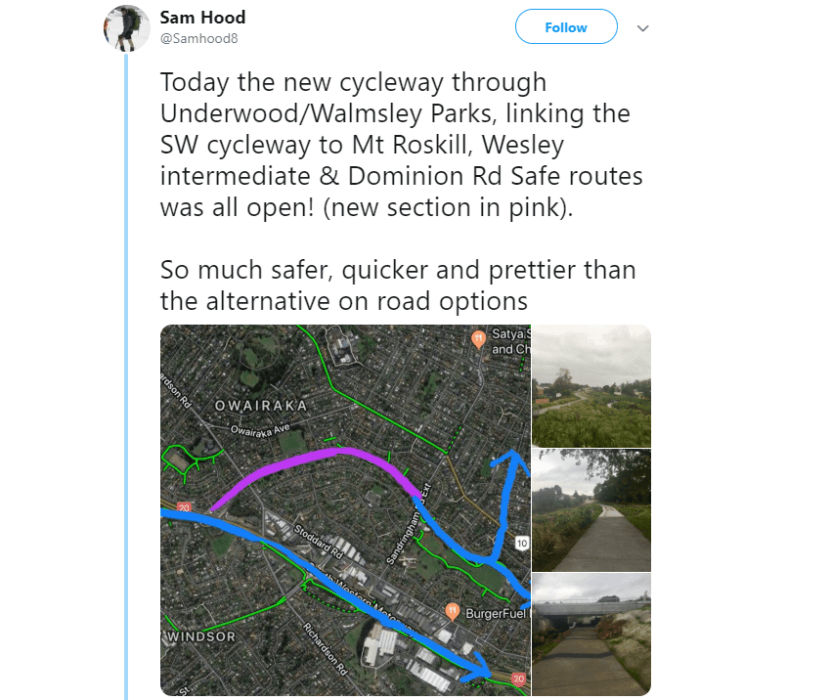Click the blue arrowhead pointing up on map
831x700 pixels.
[516, 460]
